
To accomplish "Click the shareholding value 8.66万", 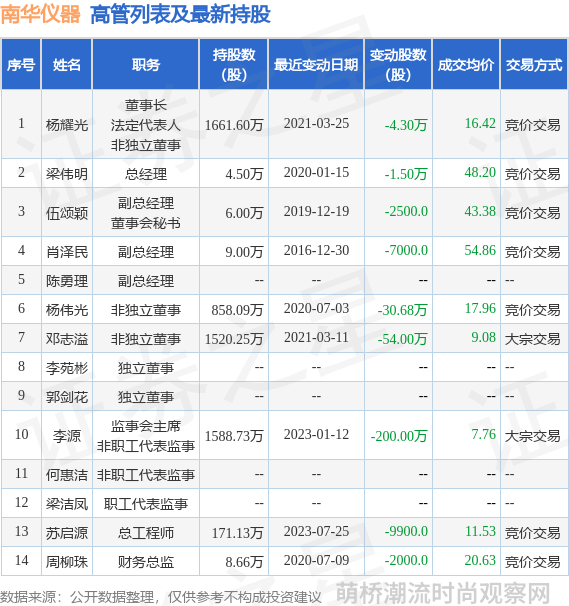I will point(244,562).
